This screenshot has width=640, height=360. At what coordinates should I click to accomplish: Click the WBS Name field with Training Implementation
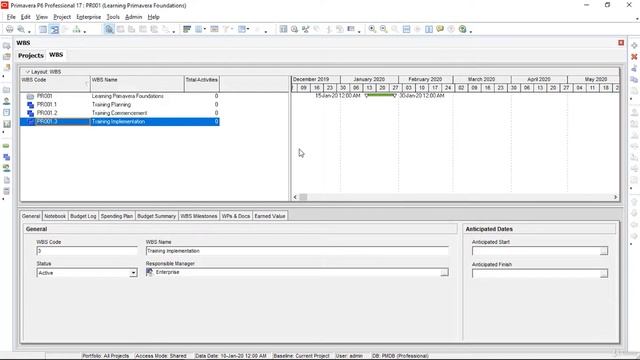[297, 251]
